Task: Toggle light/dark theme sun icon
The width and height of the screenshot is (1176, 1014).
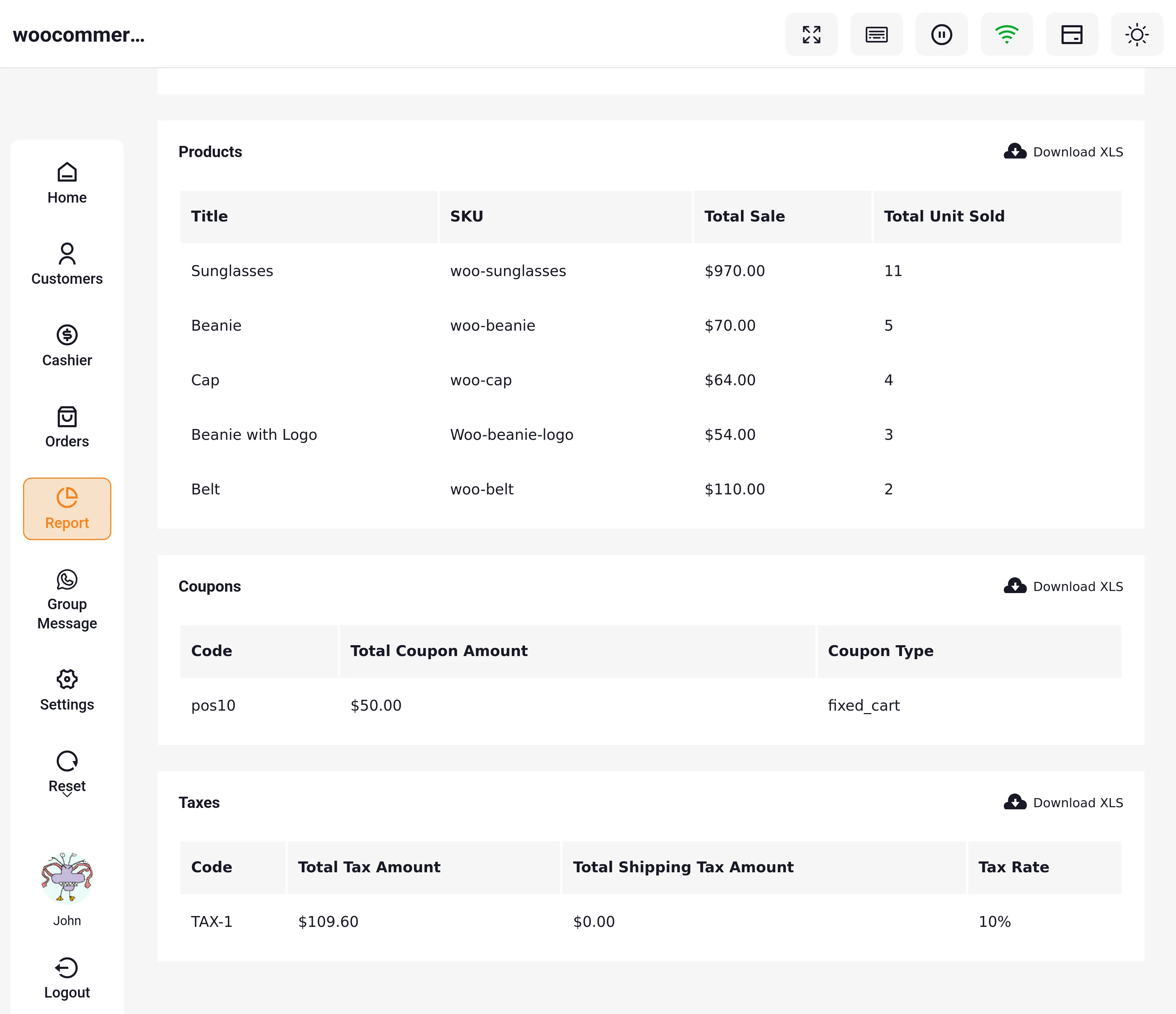Action: [1136, 35]
